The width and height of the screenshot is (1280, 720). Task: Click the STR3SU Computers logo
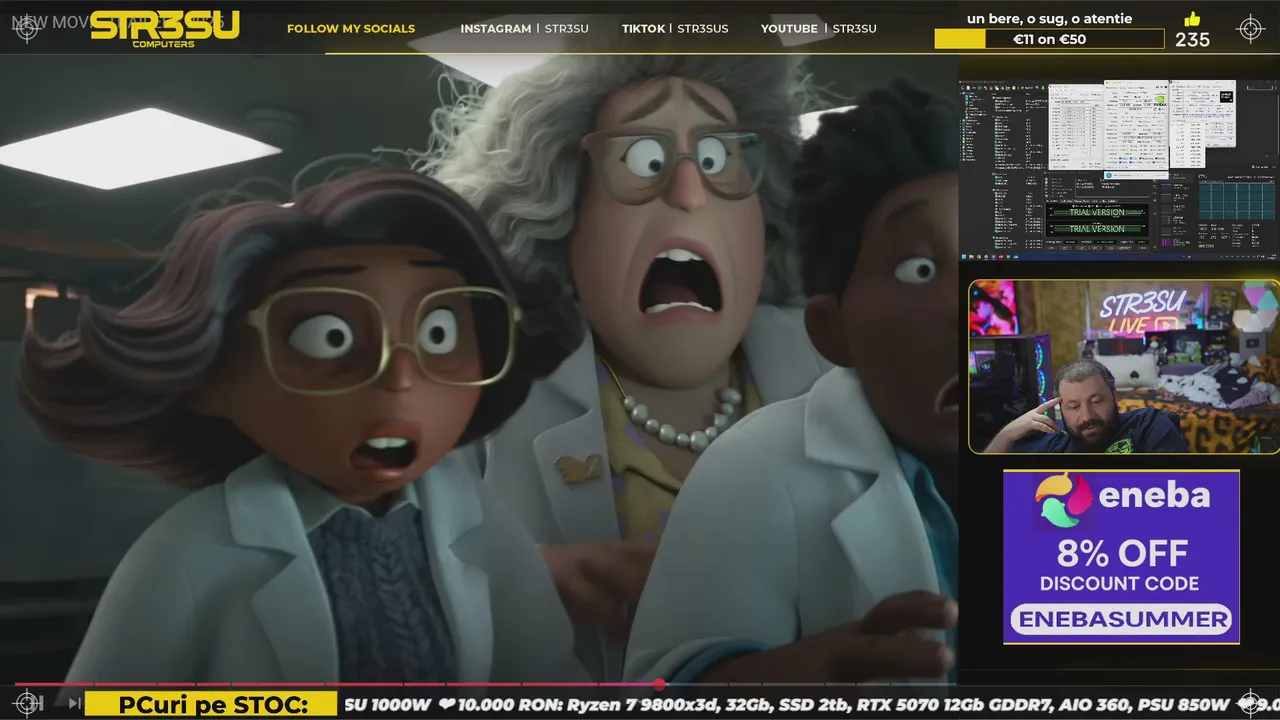click(165, 29)
